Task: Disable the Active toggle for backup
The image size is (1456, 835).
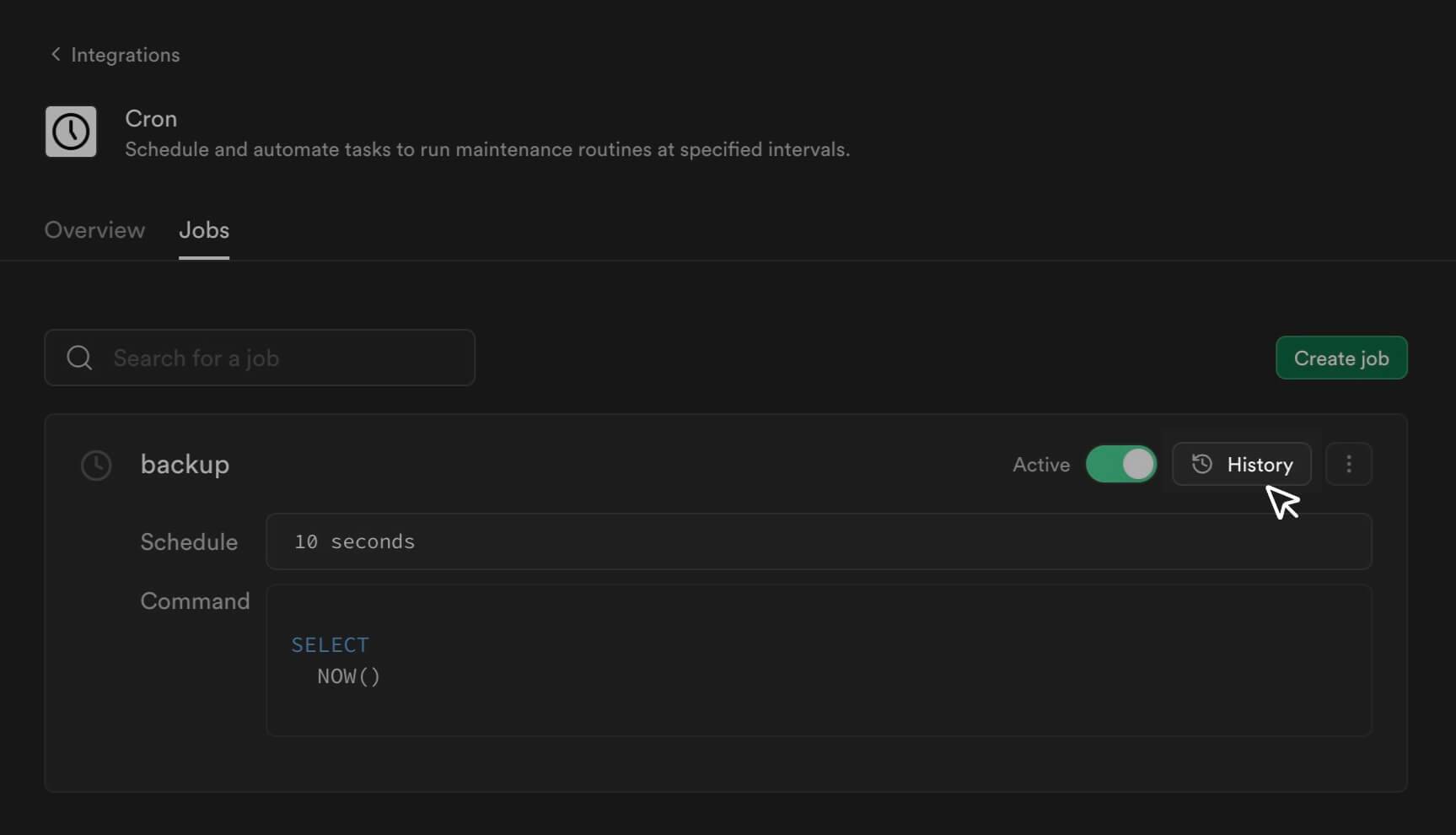Action: [1120, 464]
